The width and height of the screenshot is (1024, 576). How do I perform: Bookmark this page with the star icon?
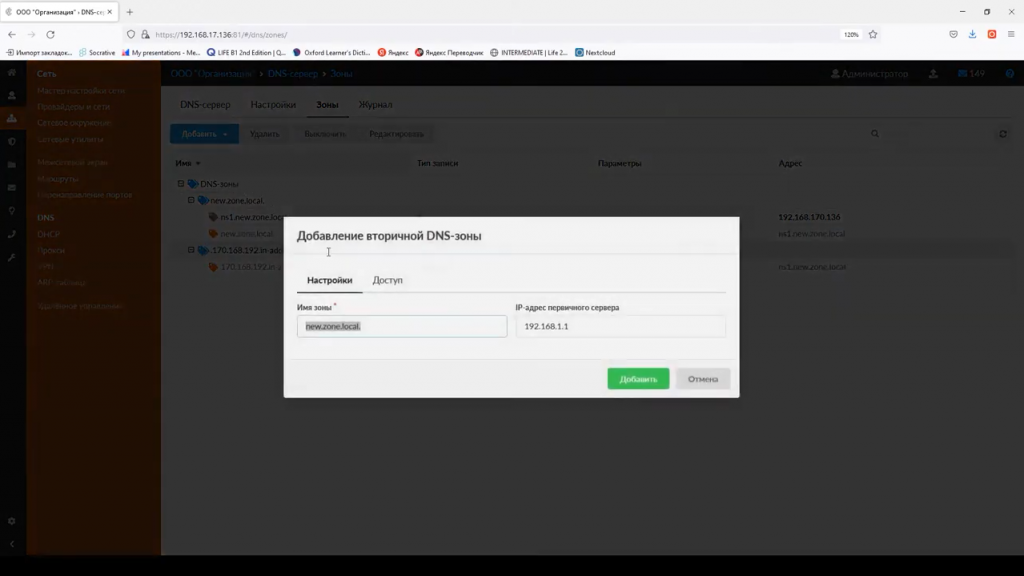[873, 35]
